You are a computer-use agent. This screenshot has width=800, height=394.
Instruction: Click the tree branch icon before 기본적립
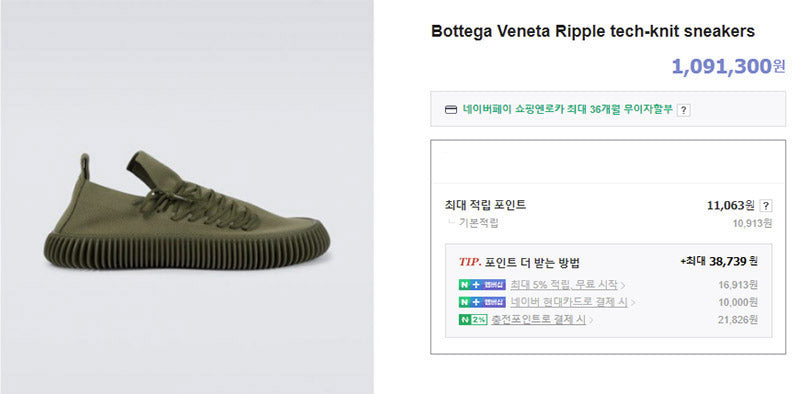coord(451,221)
